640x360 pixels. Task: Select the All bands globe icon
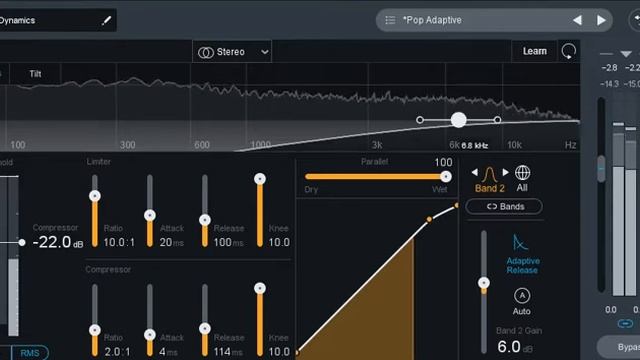coord(522,173)
